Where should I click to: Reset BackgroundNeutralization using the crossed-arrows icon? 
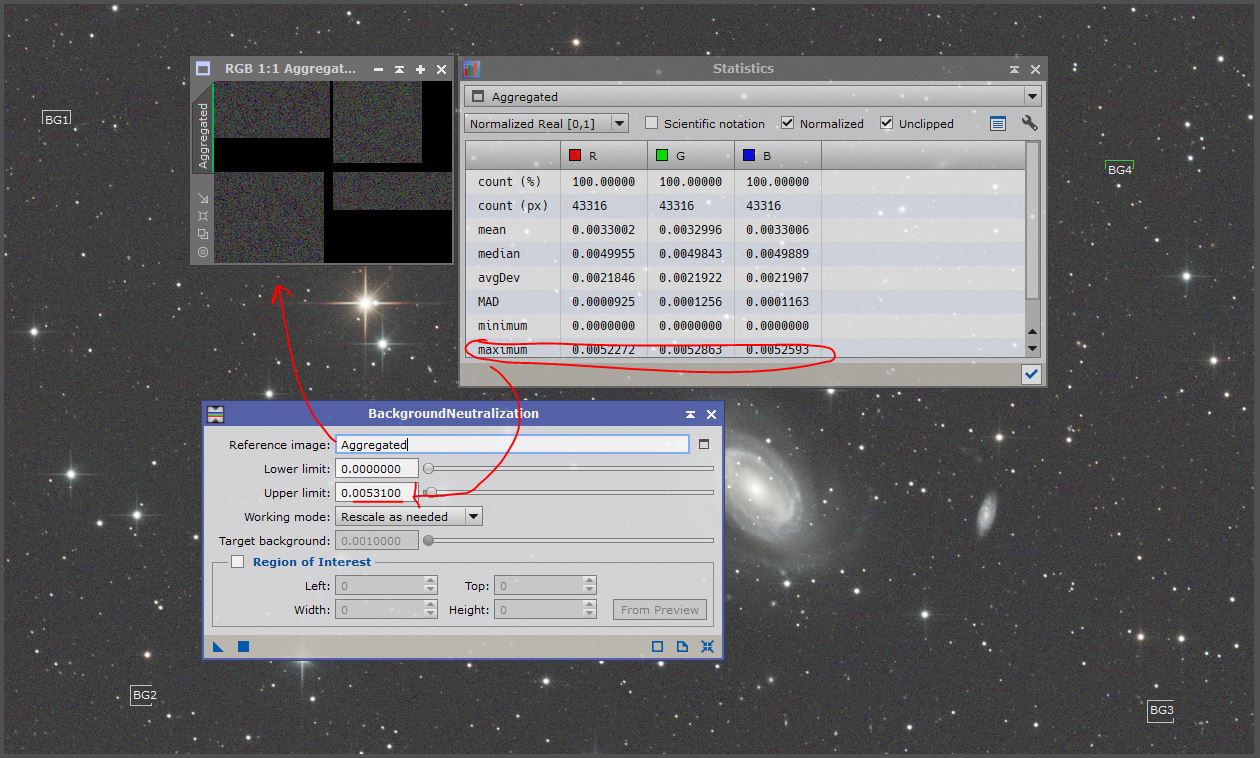[x=707, y=647]
